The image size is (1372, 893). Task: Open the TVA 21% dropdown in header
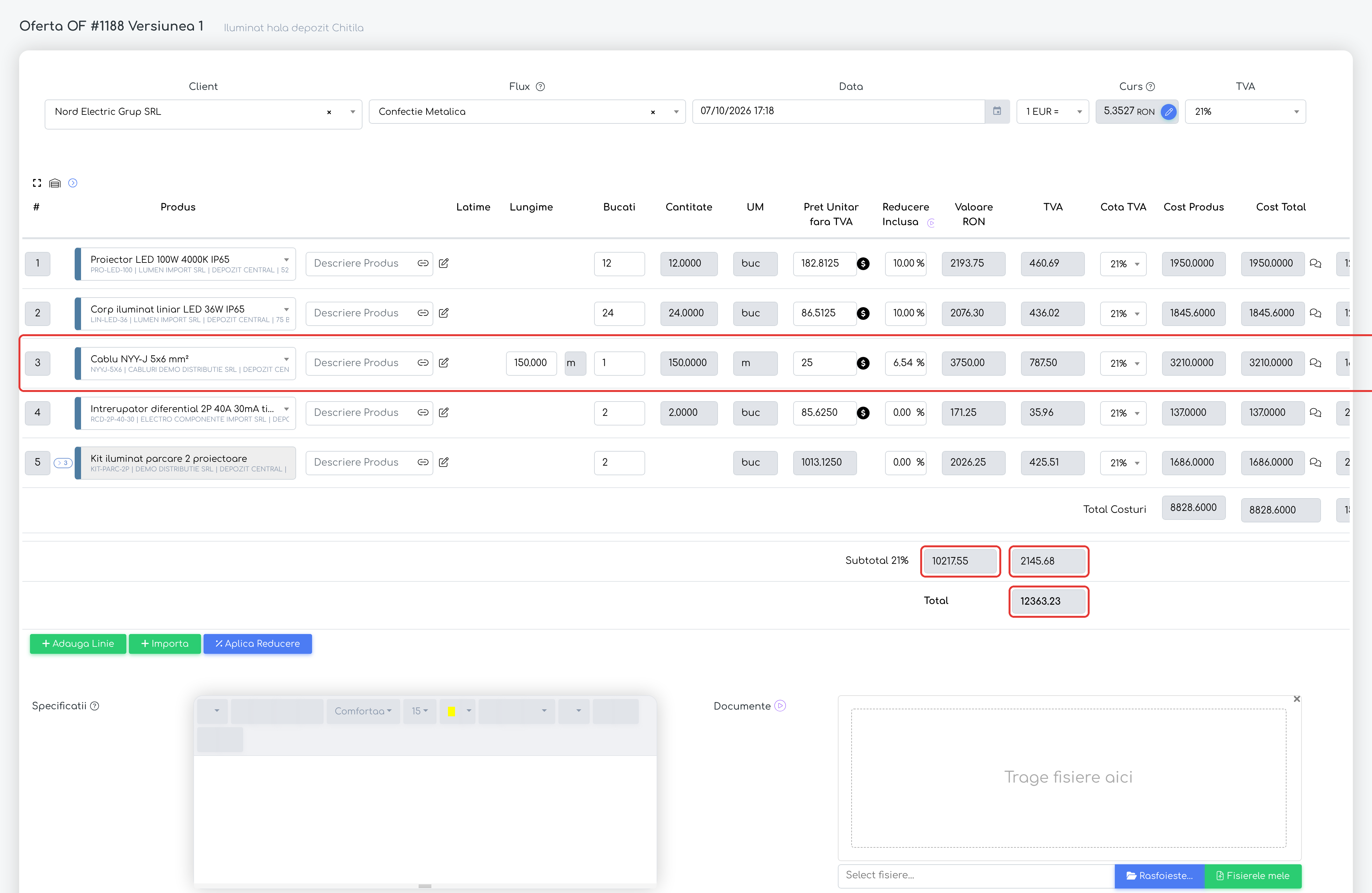point(1245,112)
